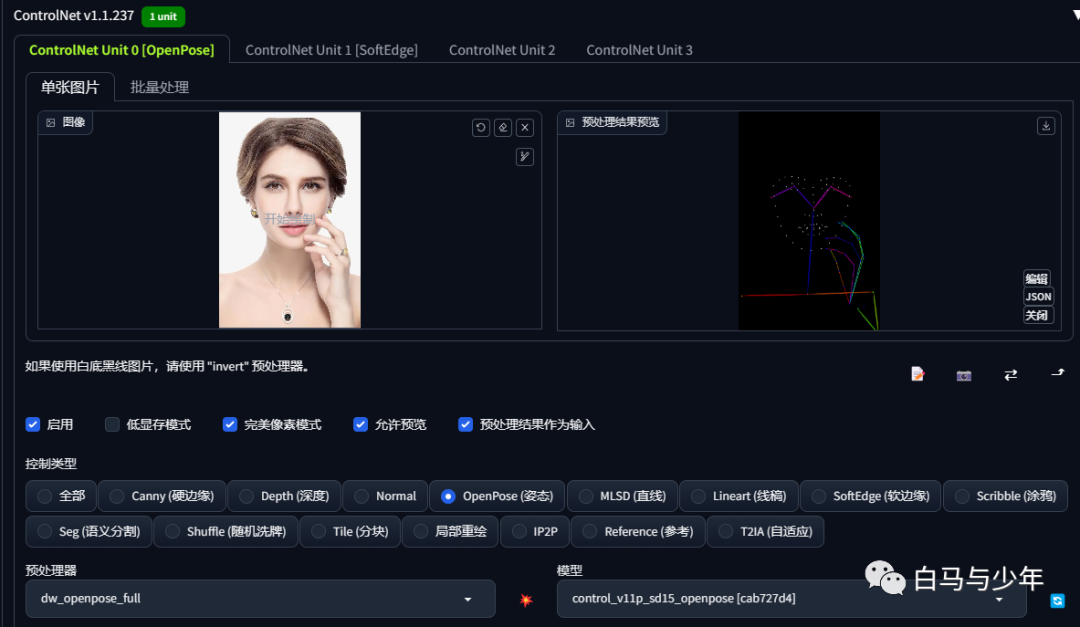Select the Shuffle (随机洗牌) control type

[x=226, y=531]
